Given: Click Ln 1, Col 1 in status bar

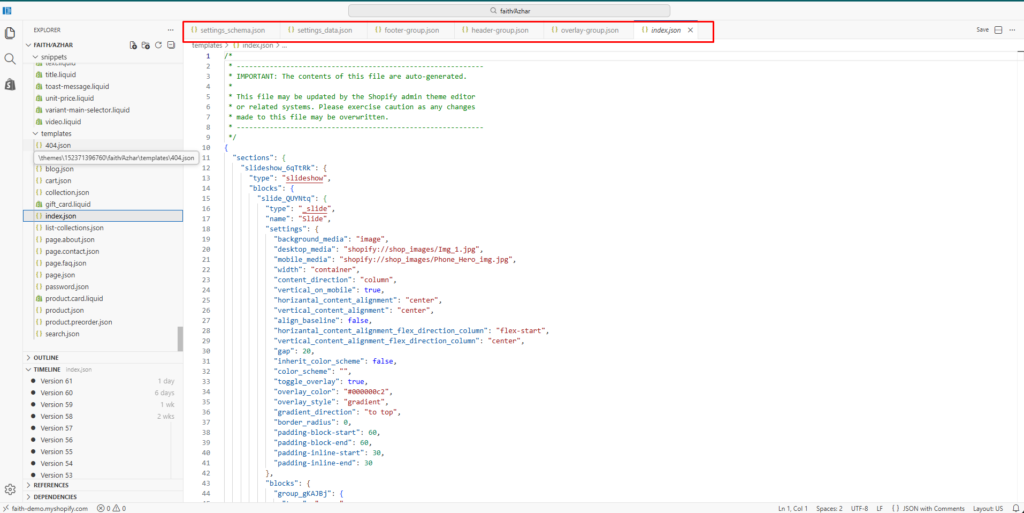Looking at the screenshot, I should tap(793, 508).
